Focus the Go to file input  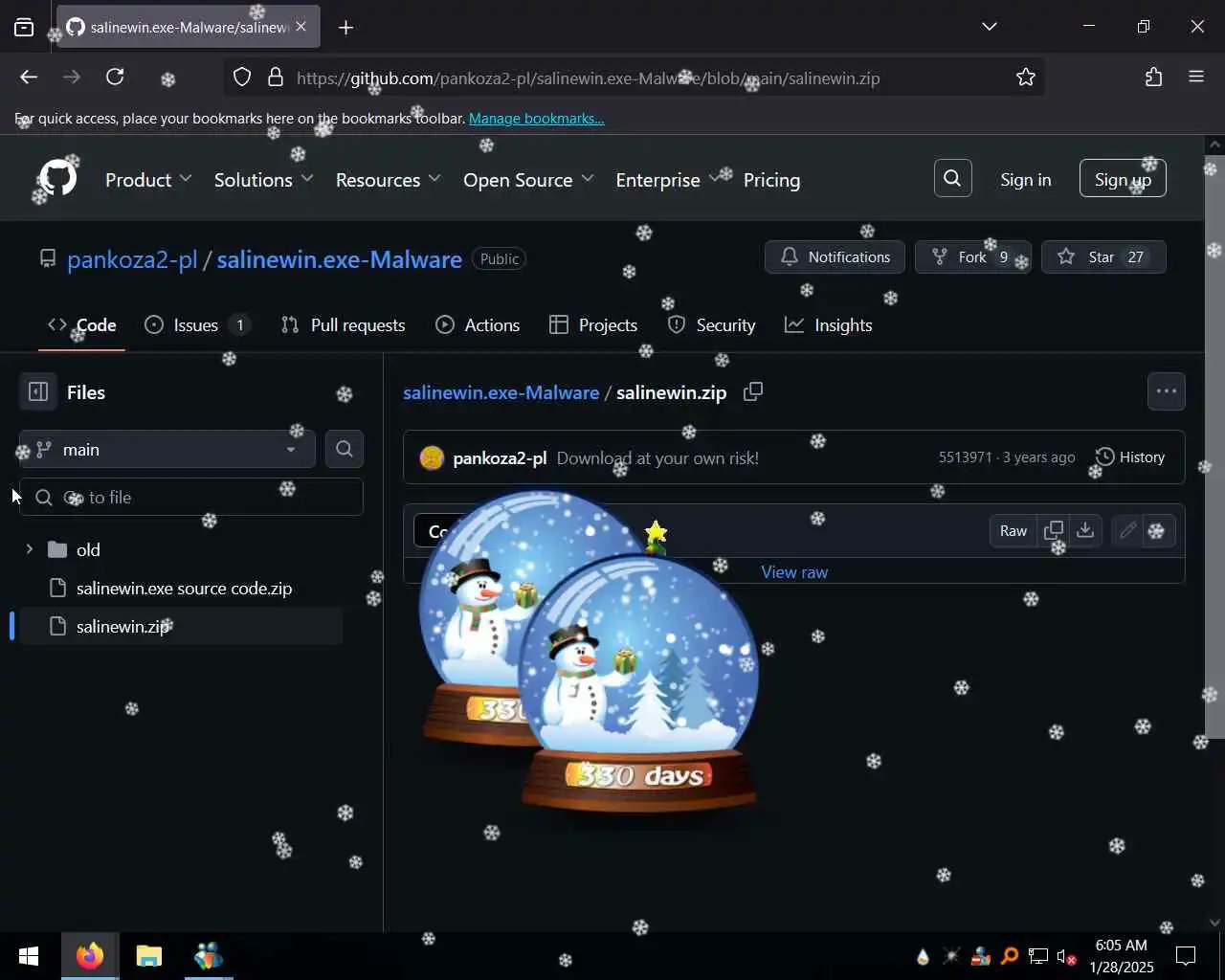[x=191, y=497]
